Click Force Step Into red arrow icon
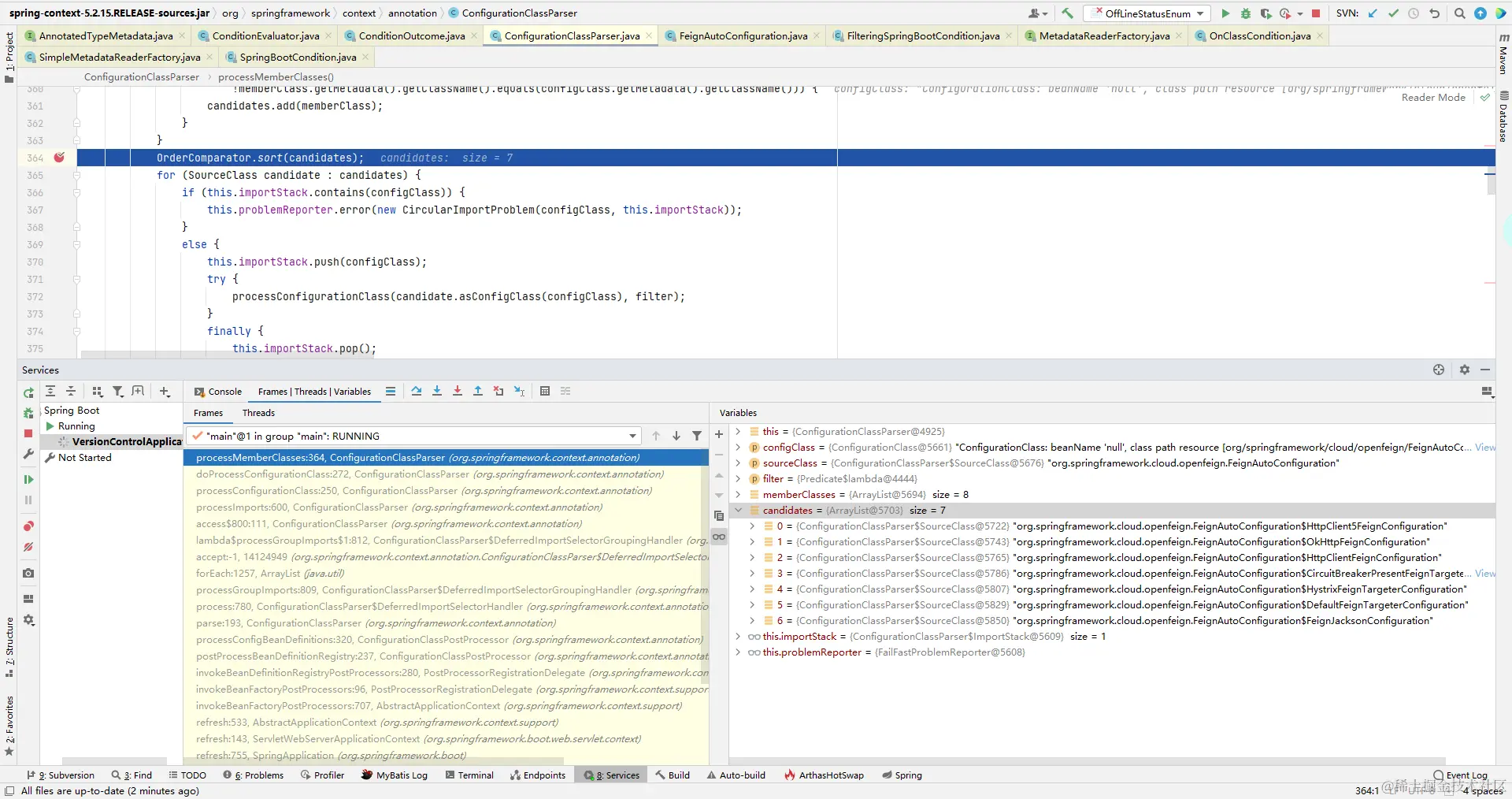The width and height of the screenshot is (1512, 799). (458, 391)
